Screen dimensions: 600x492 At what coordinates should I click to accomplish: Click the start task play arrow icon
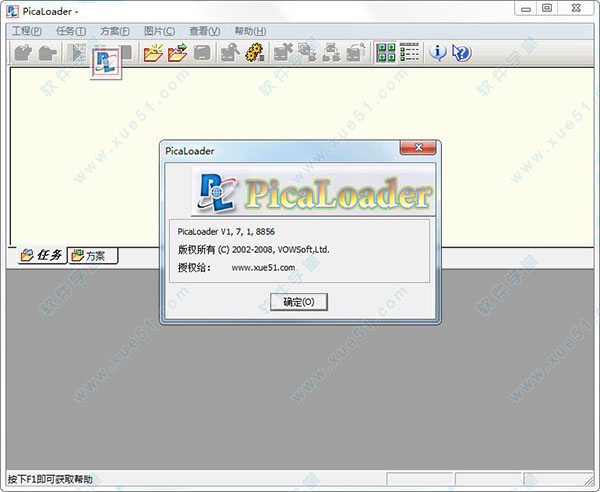78,52
